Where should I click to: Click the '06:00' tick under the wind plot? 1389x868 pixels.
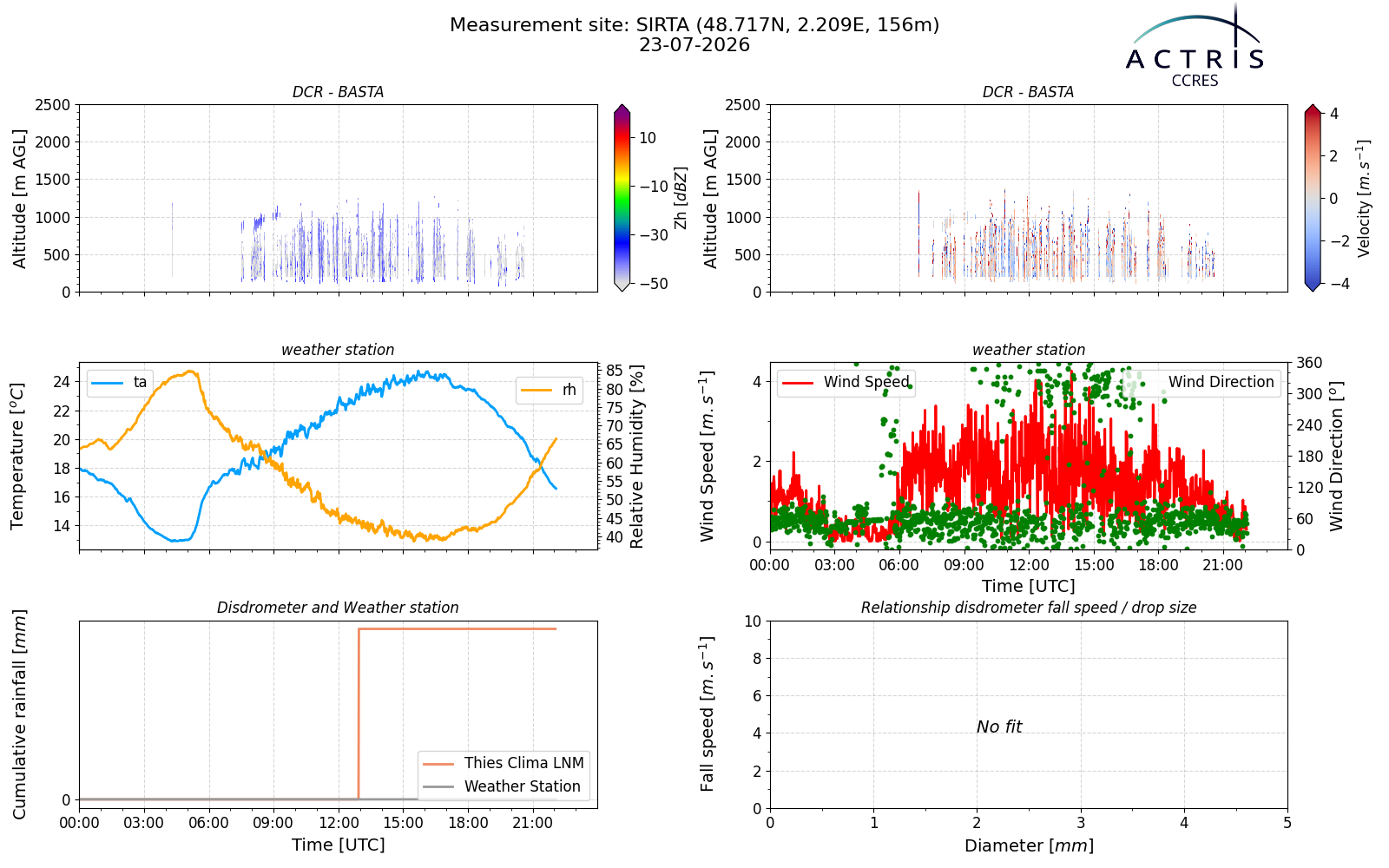pos(899,565)
